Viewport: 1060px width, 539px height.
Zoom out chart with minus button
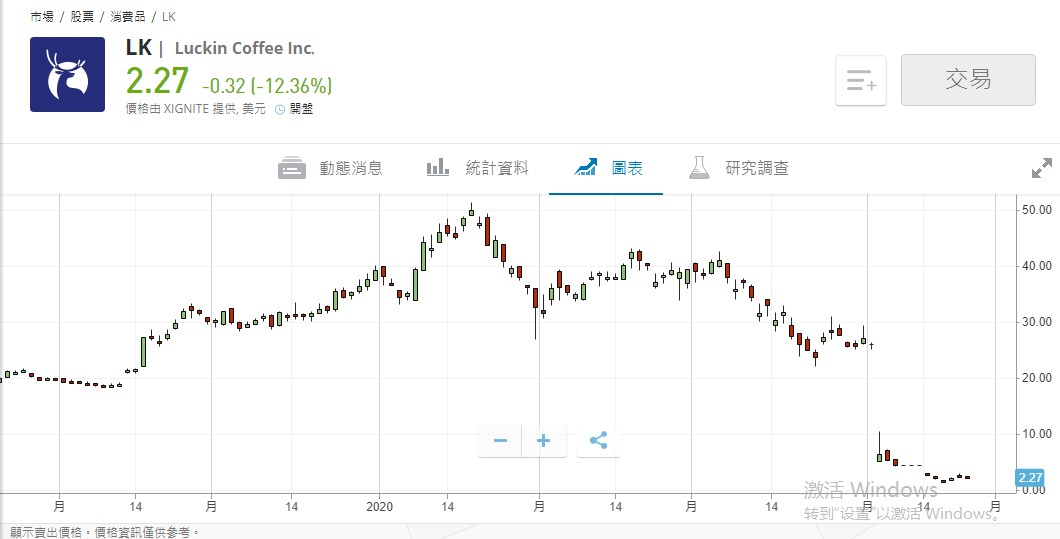(x=501, y=441)
